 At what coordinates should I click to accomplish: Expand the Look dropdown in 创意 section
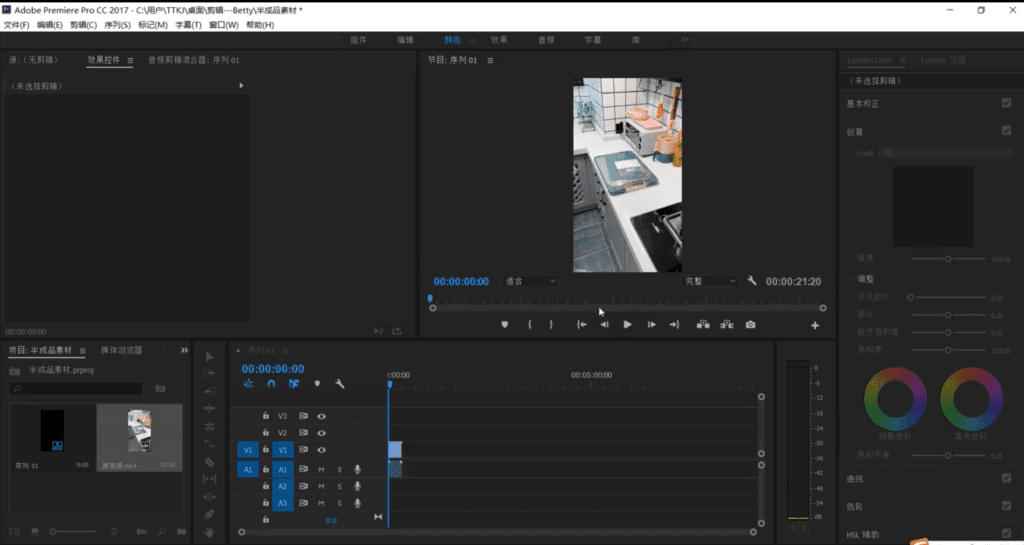(946, 152)
